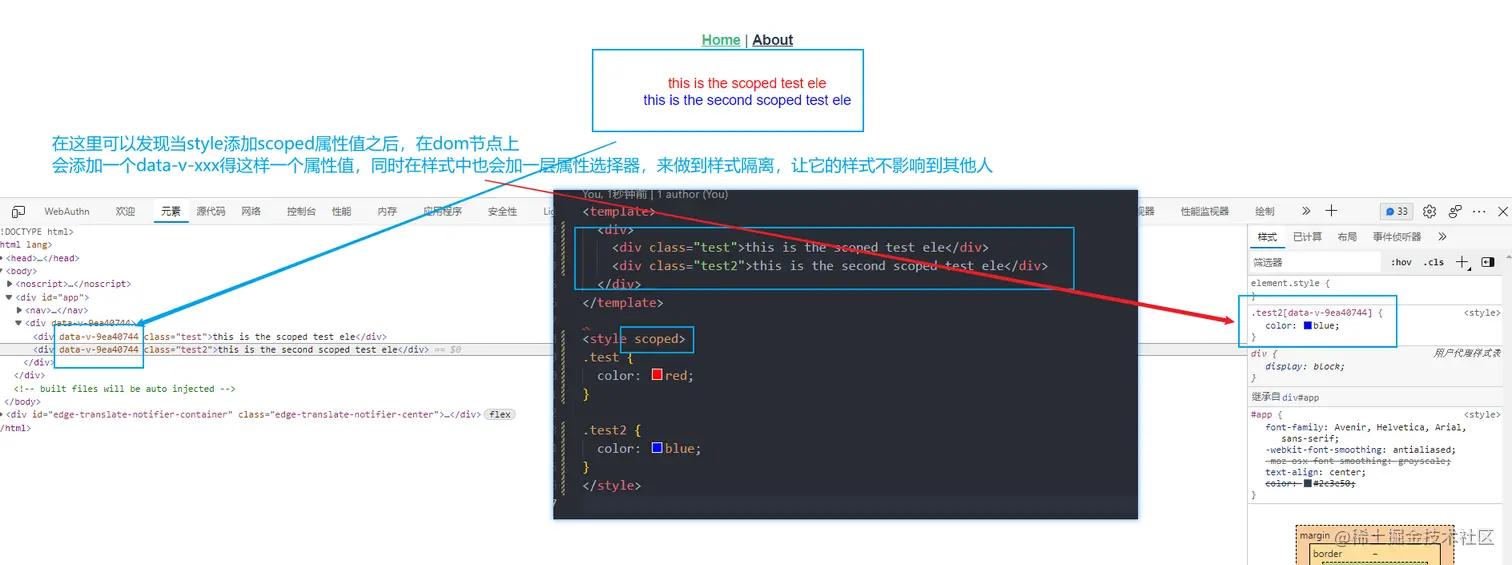Focus the 筛选器 styles filter field
The image size is (1512, 565).
(1315, 262)
